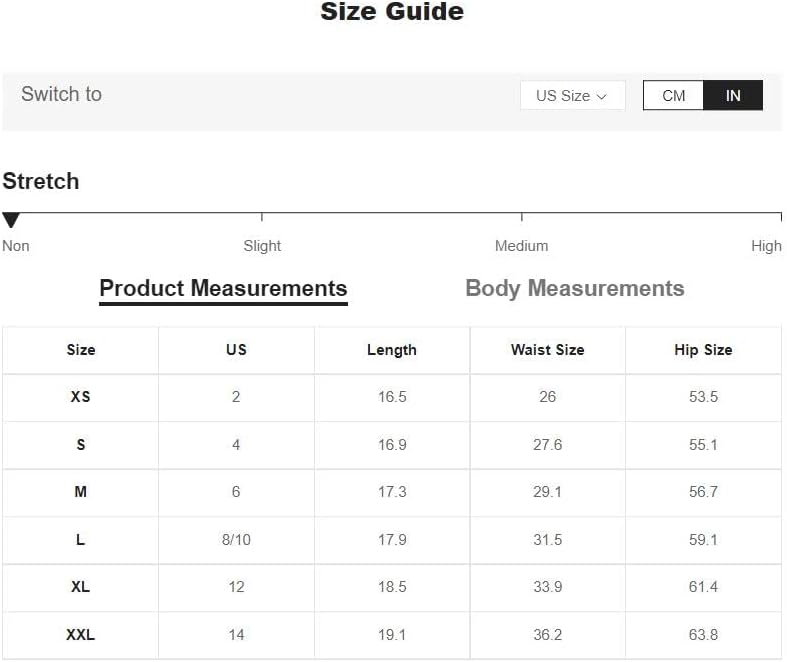This screenshot has width=787, height=662.
Task: Click the Slight stretch label
Action: (x=262, y=246)
